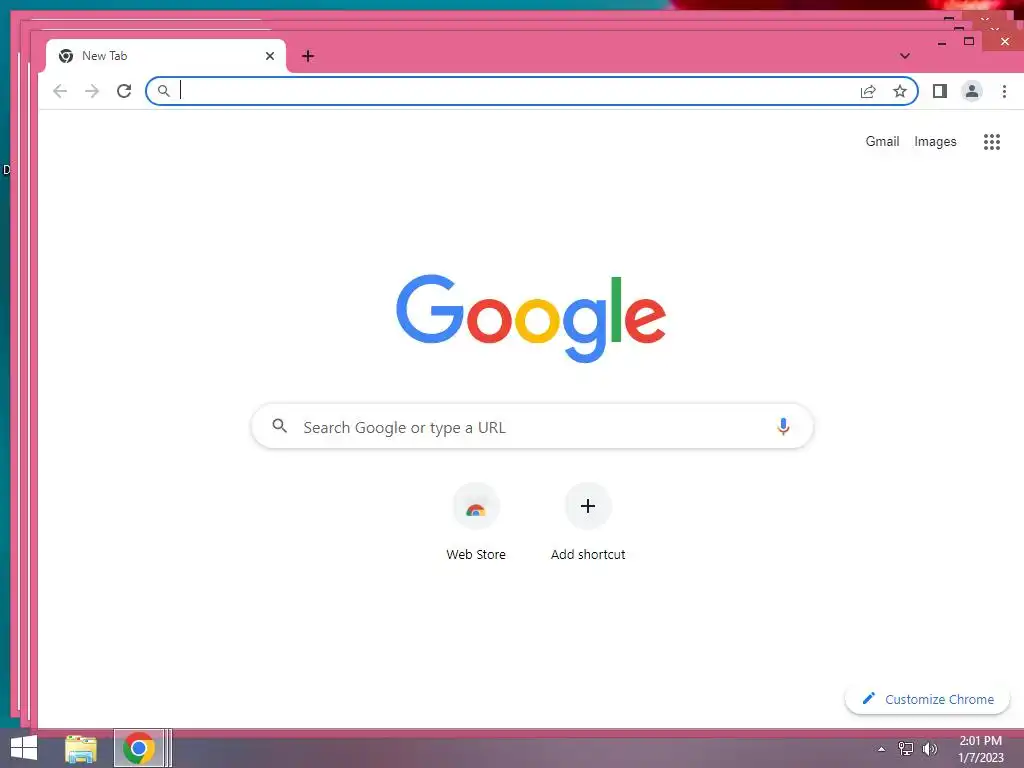The height and width of the screenshot is (768, 1024).
Task: Open the taskbar clock showing 2:01 PM
Action: click(x=980, y=749)
